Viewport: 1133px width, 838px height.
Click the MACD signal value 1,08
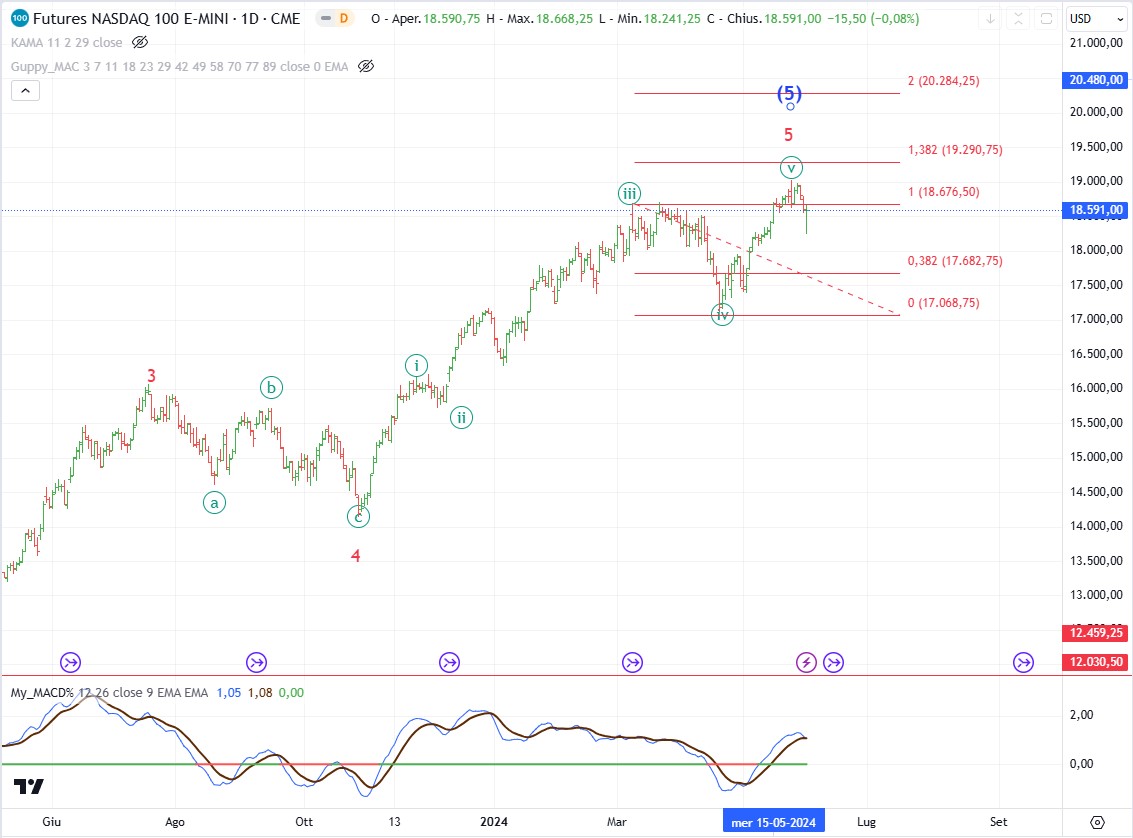pos(260,693)
